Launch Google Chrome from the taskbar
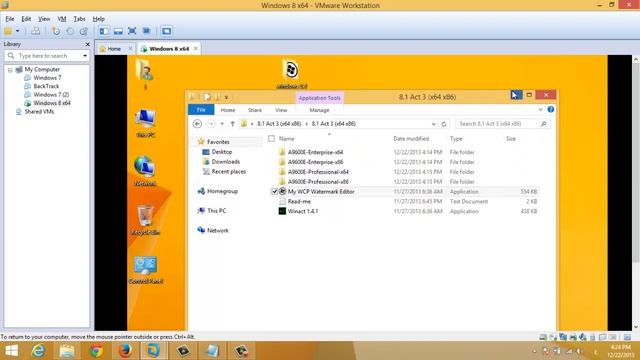 coord(96,351)
